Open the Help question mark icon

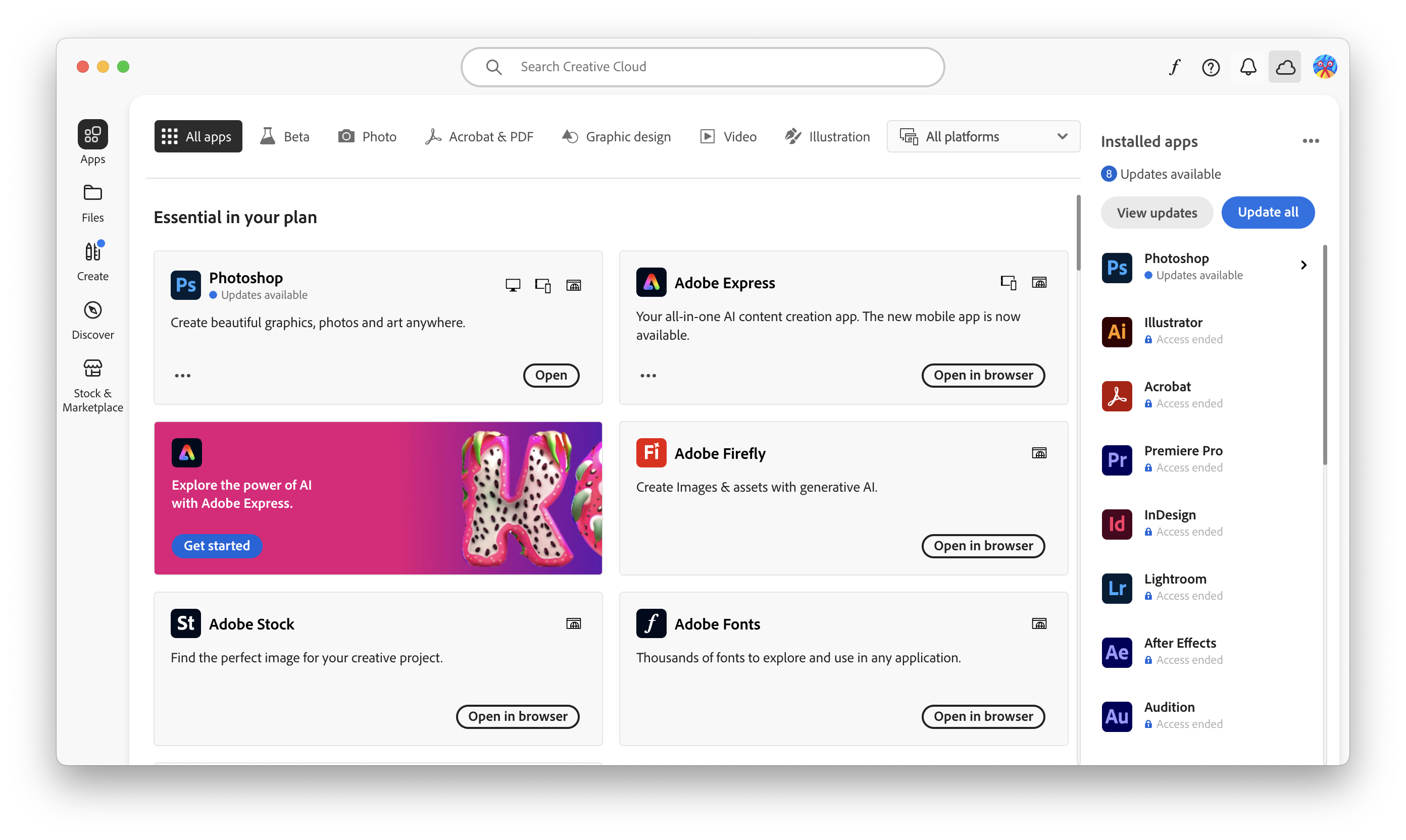(1211, 67)
